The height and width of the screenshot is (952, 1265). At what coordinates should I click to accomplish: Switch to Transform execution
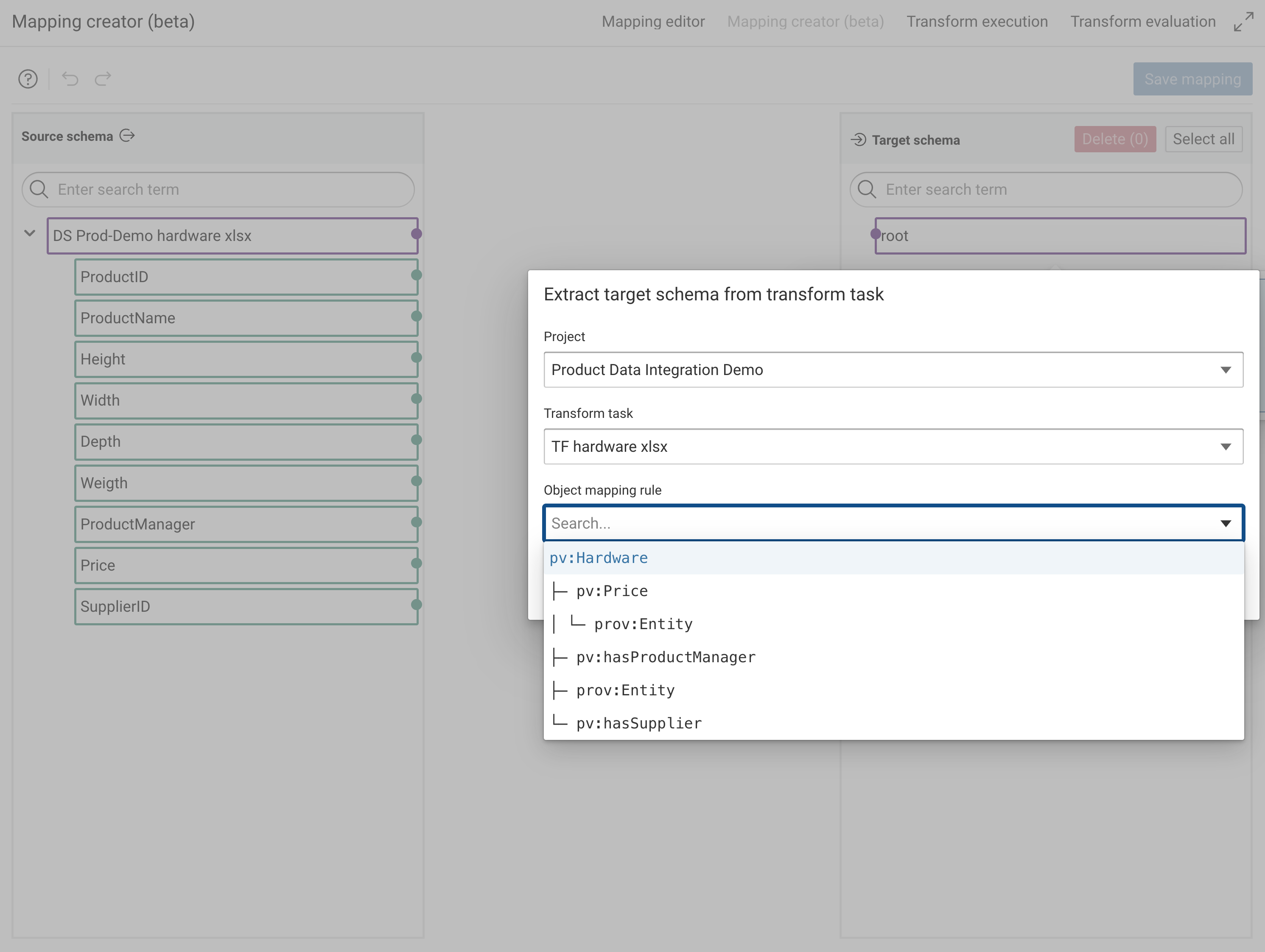(978, 21)
